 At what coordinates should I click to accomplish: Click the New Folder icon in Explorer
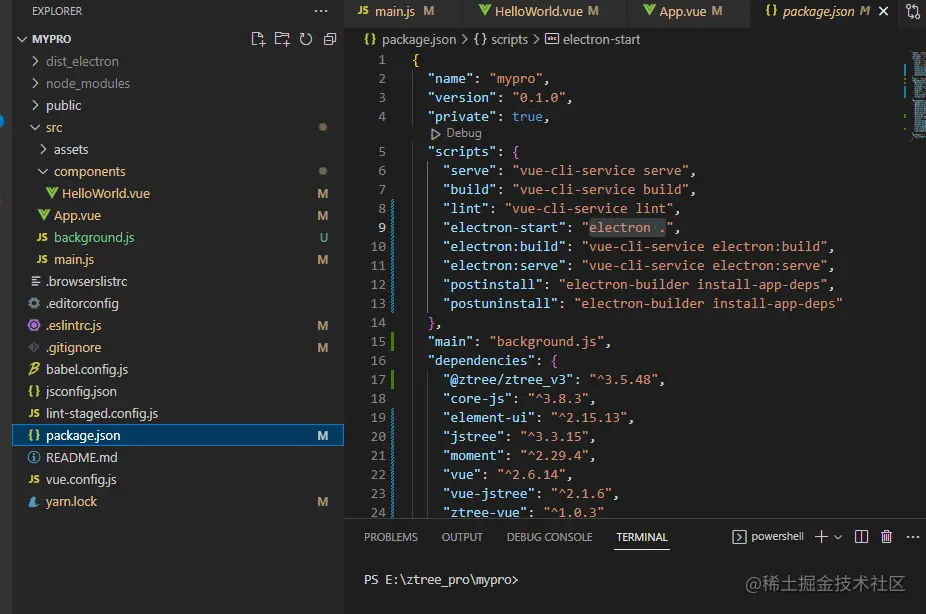click(282, 39)
